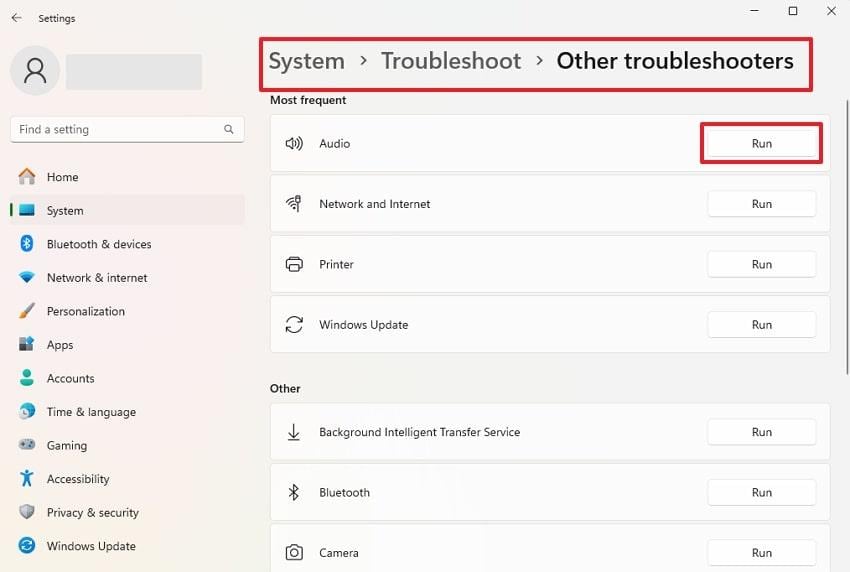Viewport: 850px width, 572px height.
Task: Click the vertical scrollbar on the right
Action: 847,237
